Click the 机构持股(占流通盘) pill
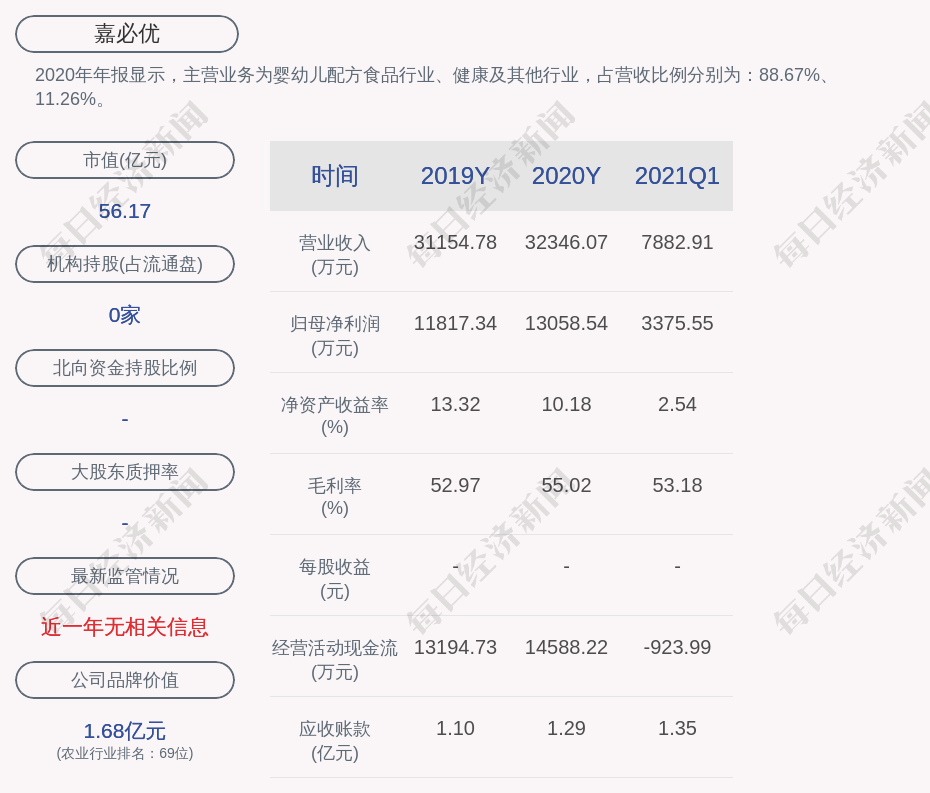This screenshot has height=793, width=930. tap(125, 264)
